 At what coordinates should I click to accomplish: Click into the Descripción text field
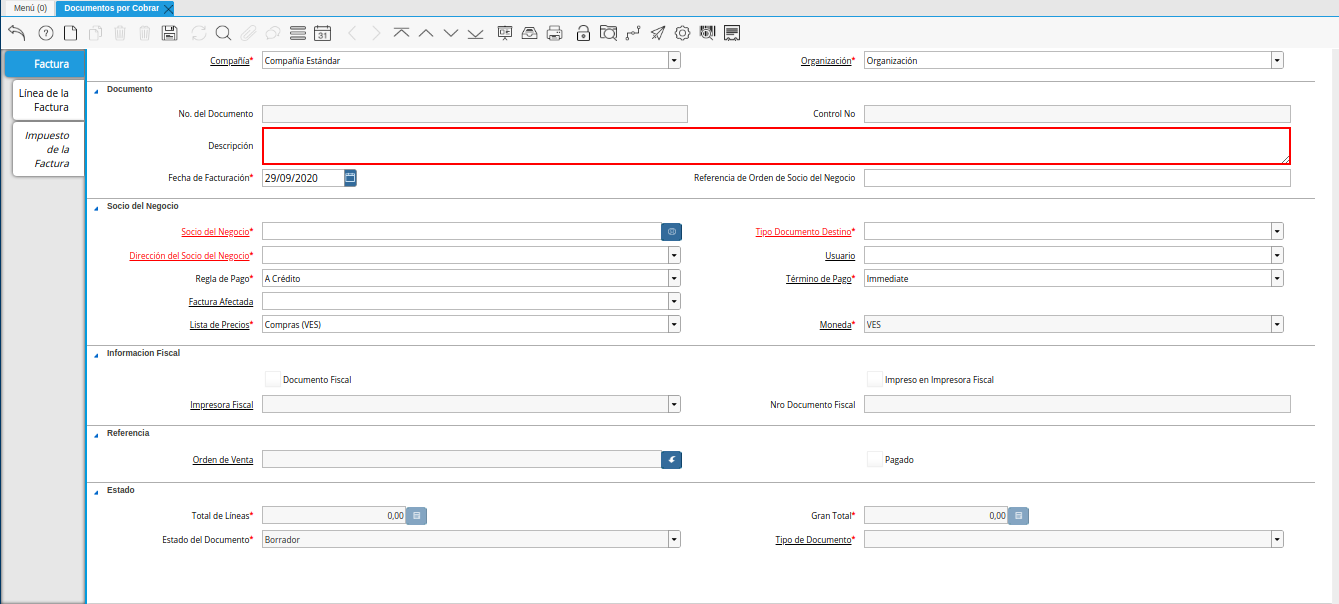[x=775, y=146]
